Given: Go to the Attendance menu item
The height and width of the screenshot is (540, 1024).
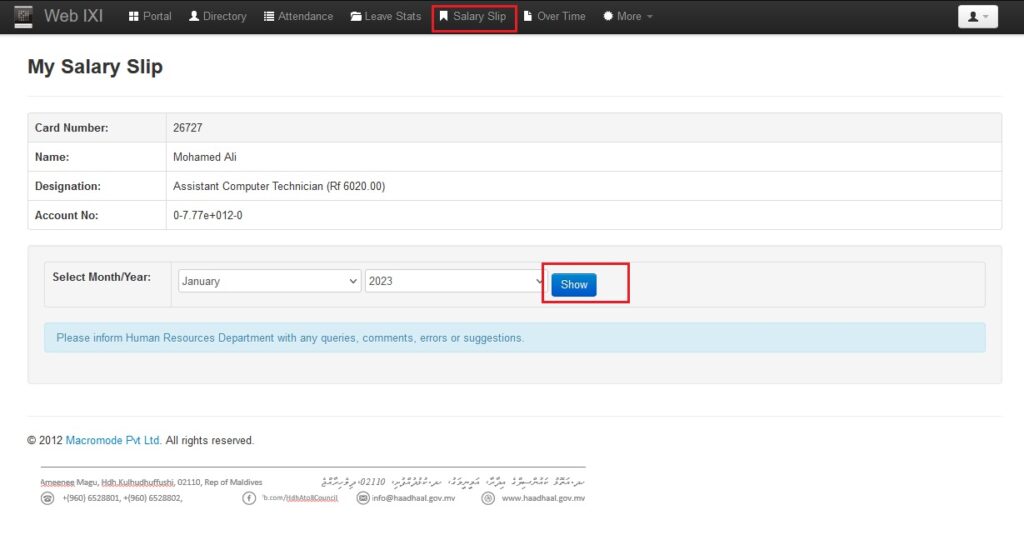Looking at the screenshot, I should [x=305, y=17].
